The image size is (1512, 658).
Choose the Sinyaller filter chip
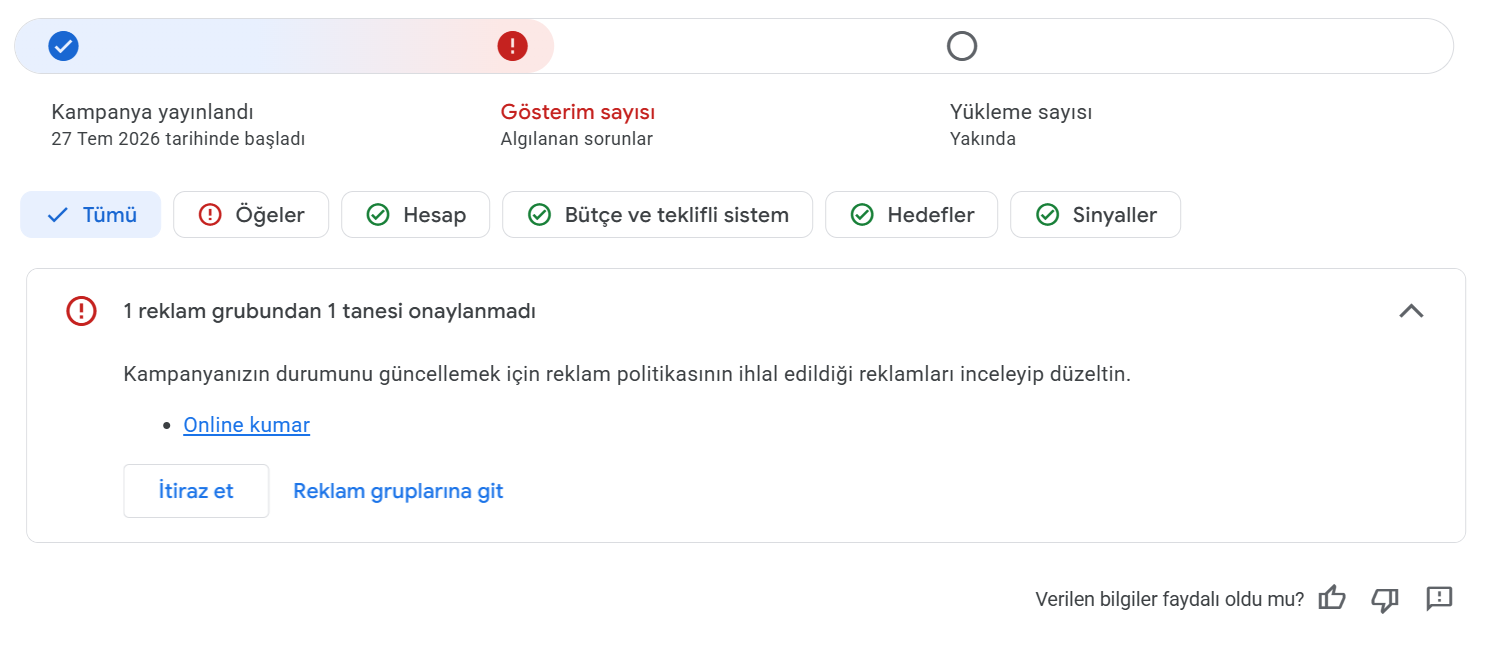click(x=1095, y=214)
